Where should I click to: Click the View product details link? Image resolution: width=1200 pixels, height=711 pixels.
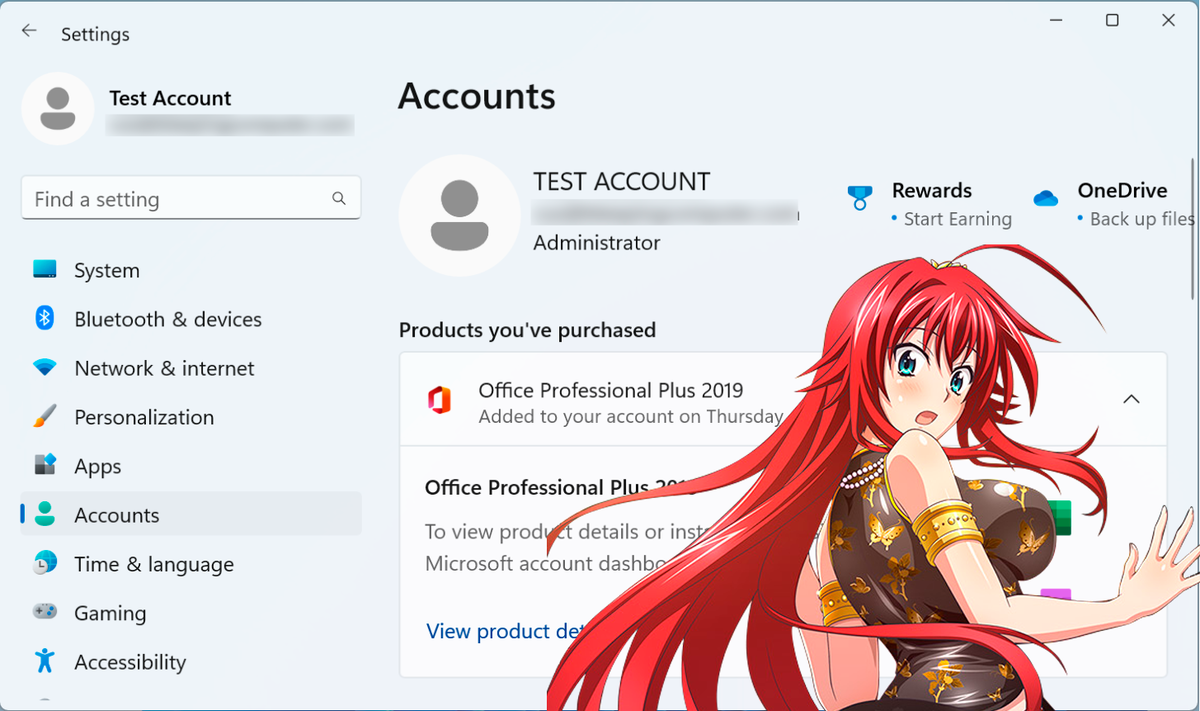click(x=506, y=631)
